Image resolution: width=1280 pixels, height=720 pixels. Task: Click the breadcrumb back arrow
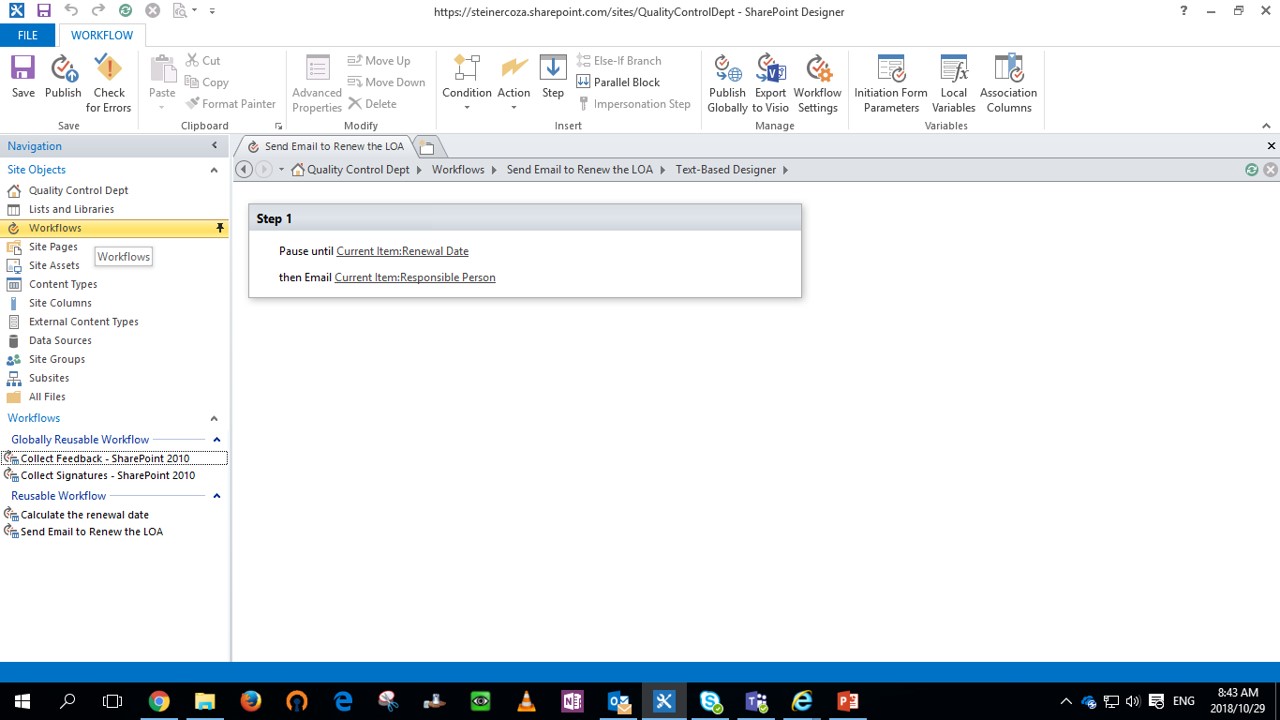pos(244,170)
